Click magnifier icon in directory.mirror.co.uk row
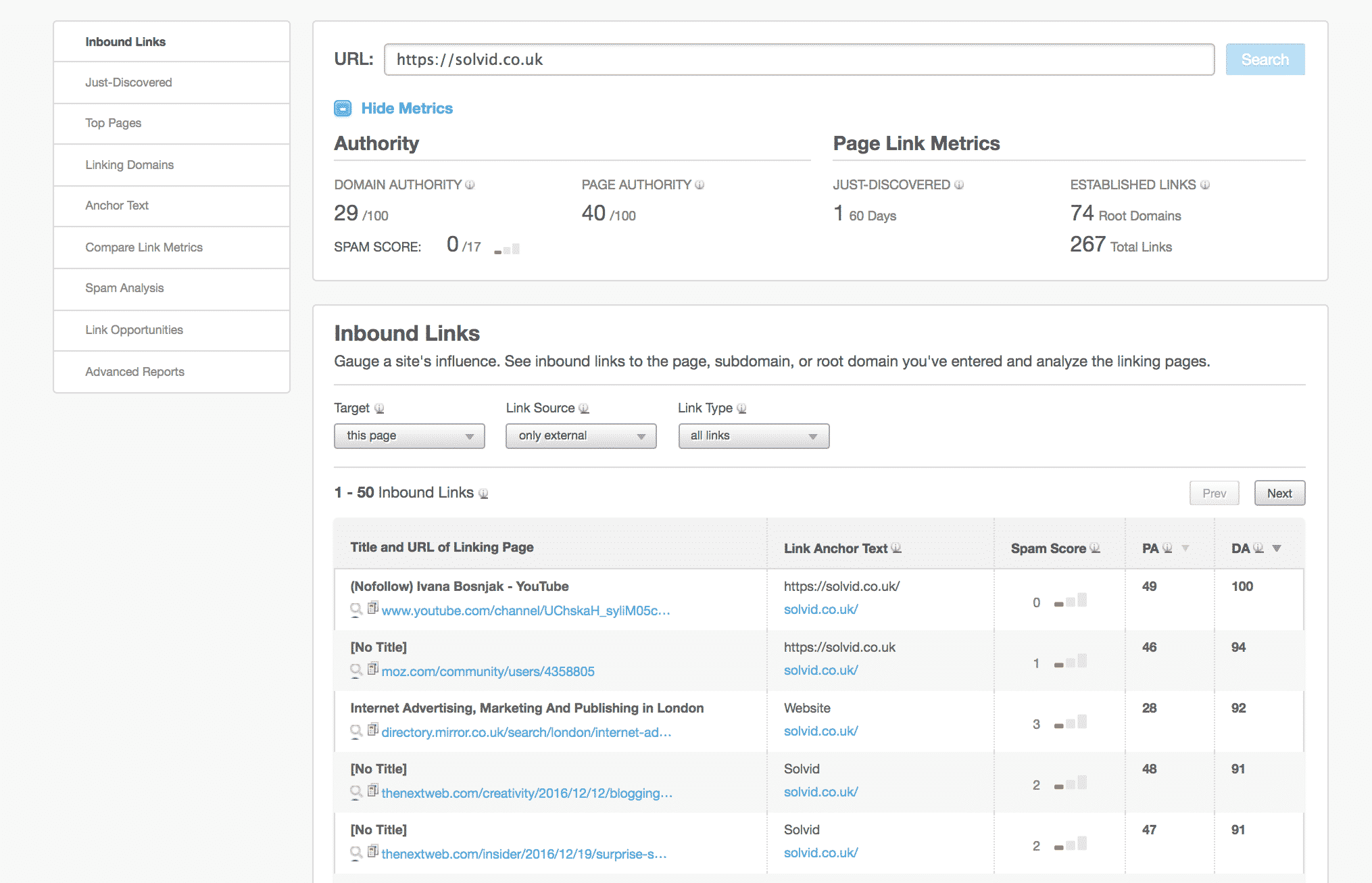The image size is (1372, 883). (356, 732)
